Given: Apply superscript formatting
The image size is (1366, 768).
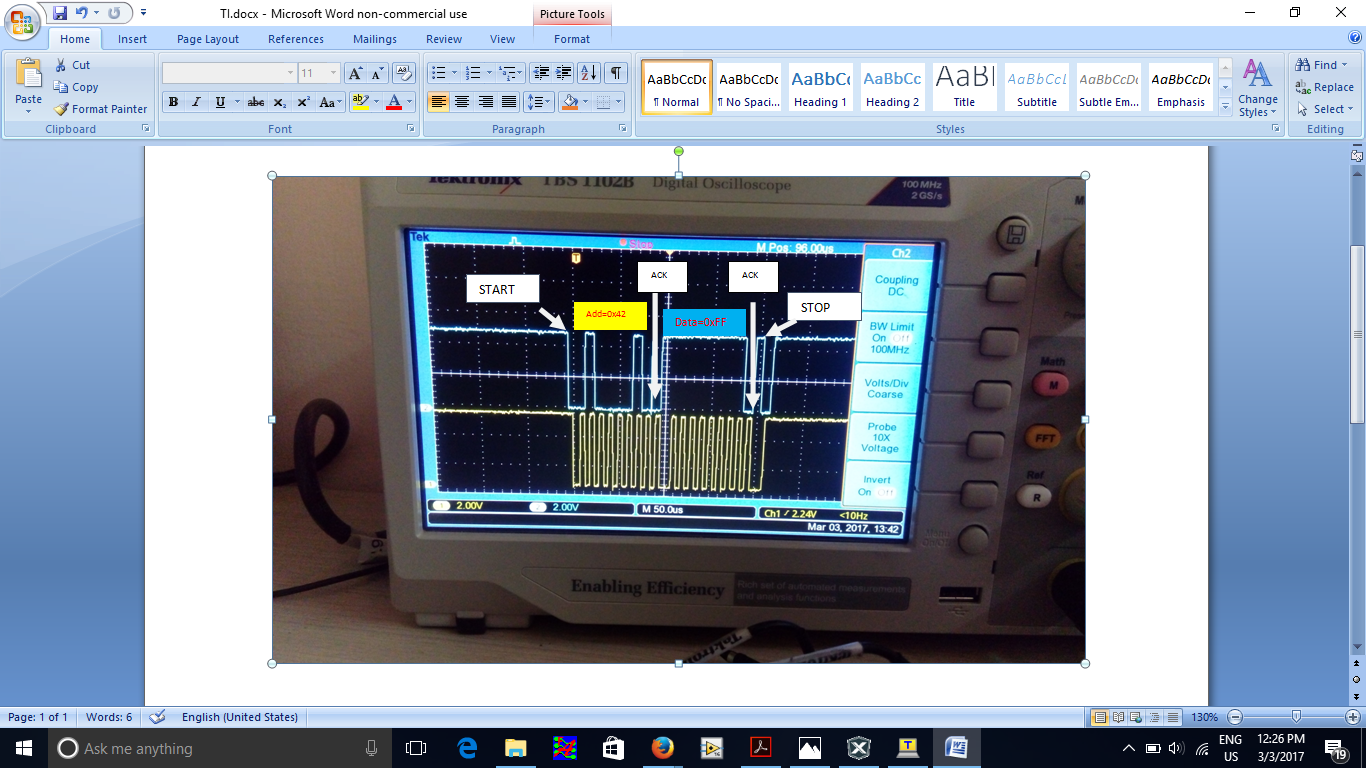Looking at the screenshot, I should pyautogui.click(x=303, y=102).
